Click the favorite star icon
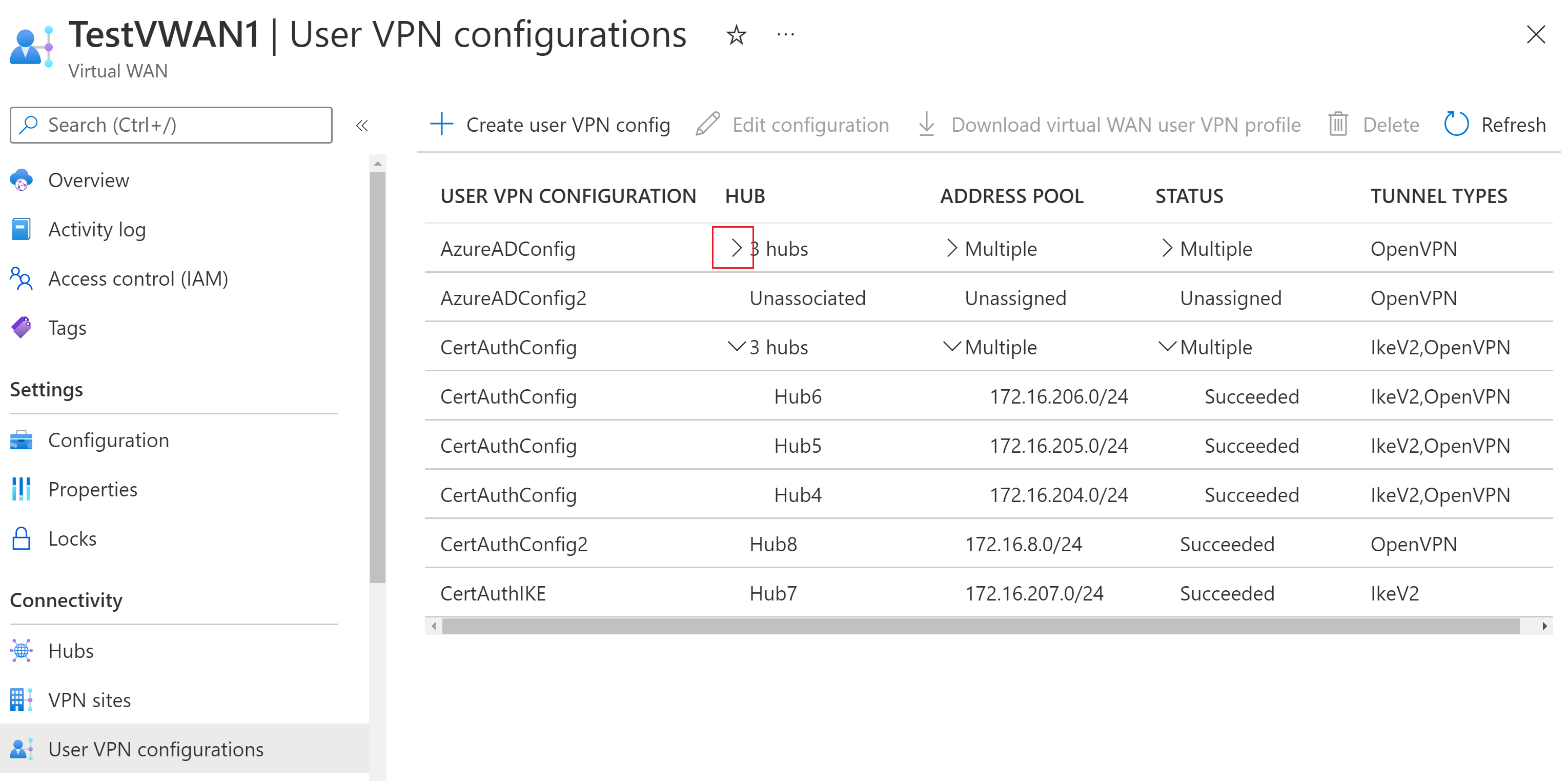This screenshot has width=1568, height=781. pos(736,35)
